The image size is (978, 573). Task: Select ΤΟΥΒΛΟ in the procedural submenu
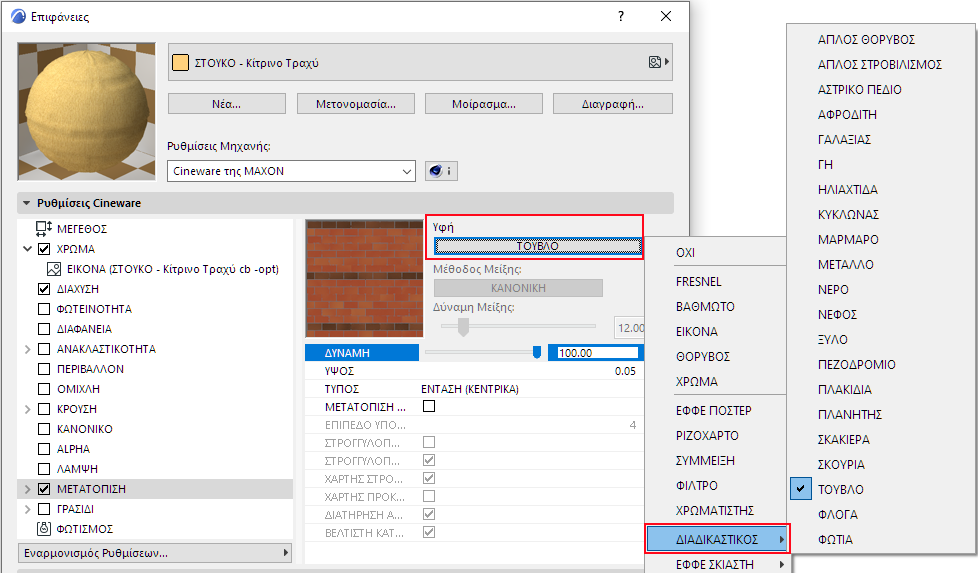[x=840, y=489]
